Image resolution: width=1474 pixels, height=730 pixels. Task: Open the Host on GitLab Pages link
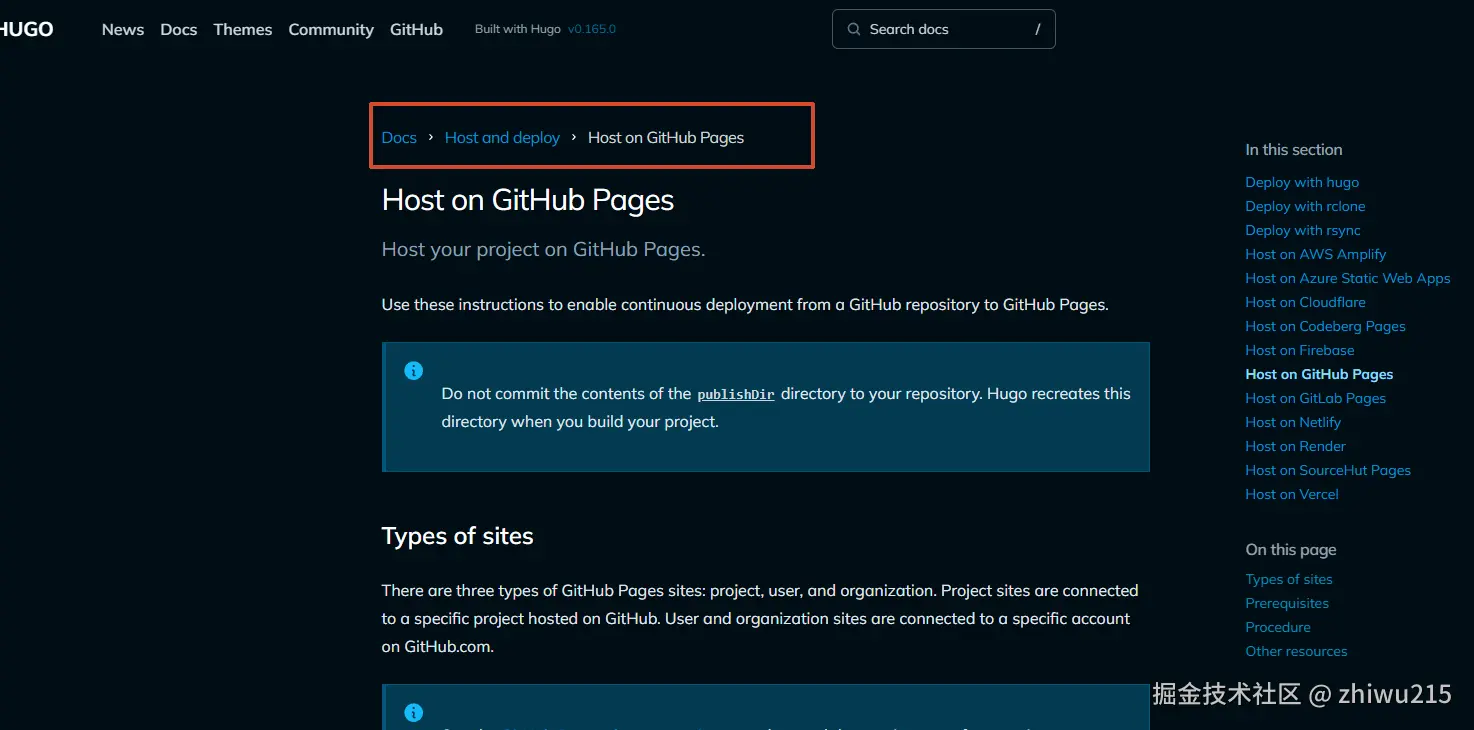pyautogui.click(x=1316, y=398)
